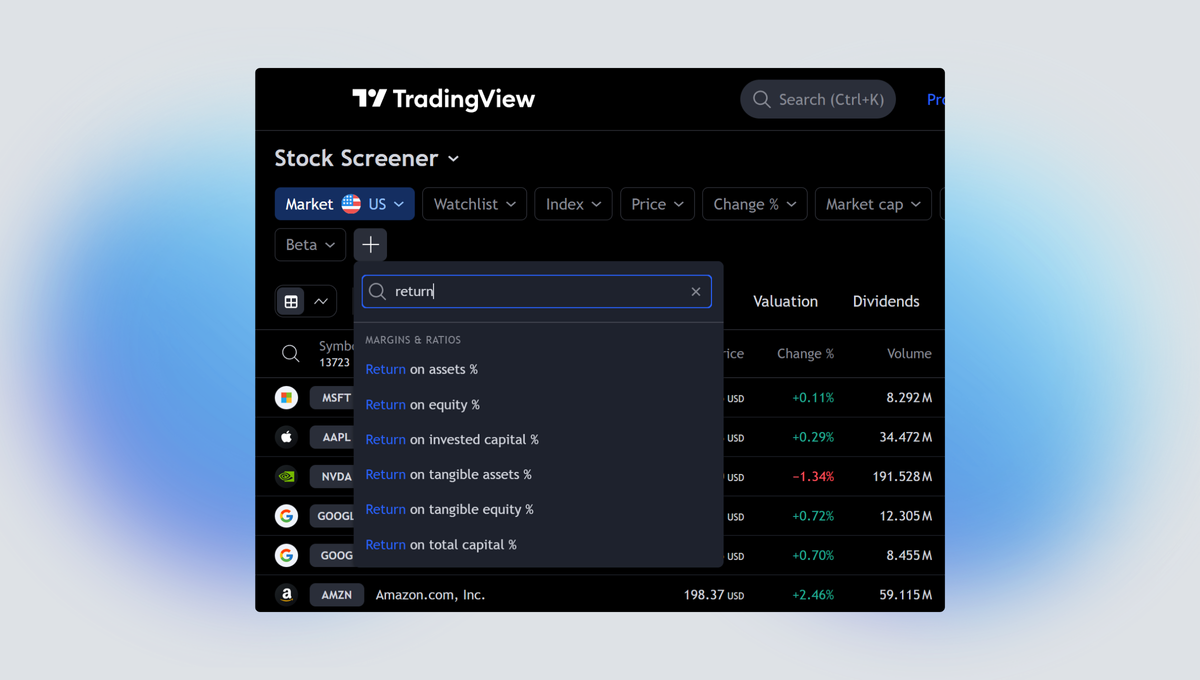Open the Dividends tab
Image resolution: width=1200 pixels, height=680 pixels.
pyautogui.click(x=886, y=301)
